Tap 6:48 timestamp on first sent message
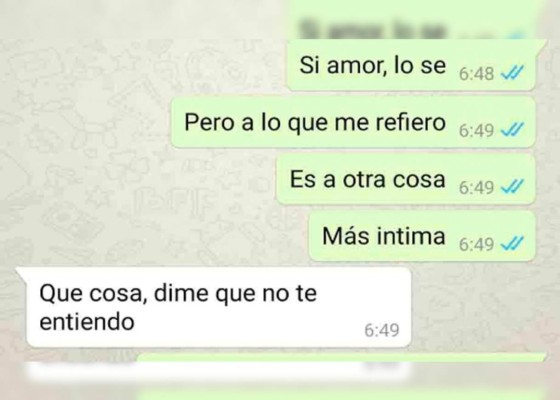Screen dimensions: 560x400 [476, 74]
